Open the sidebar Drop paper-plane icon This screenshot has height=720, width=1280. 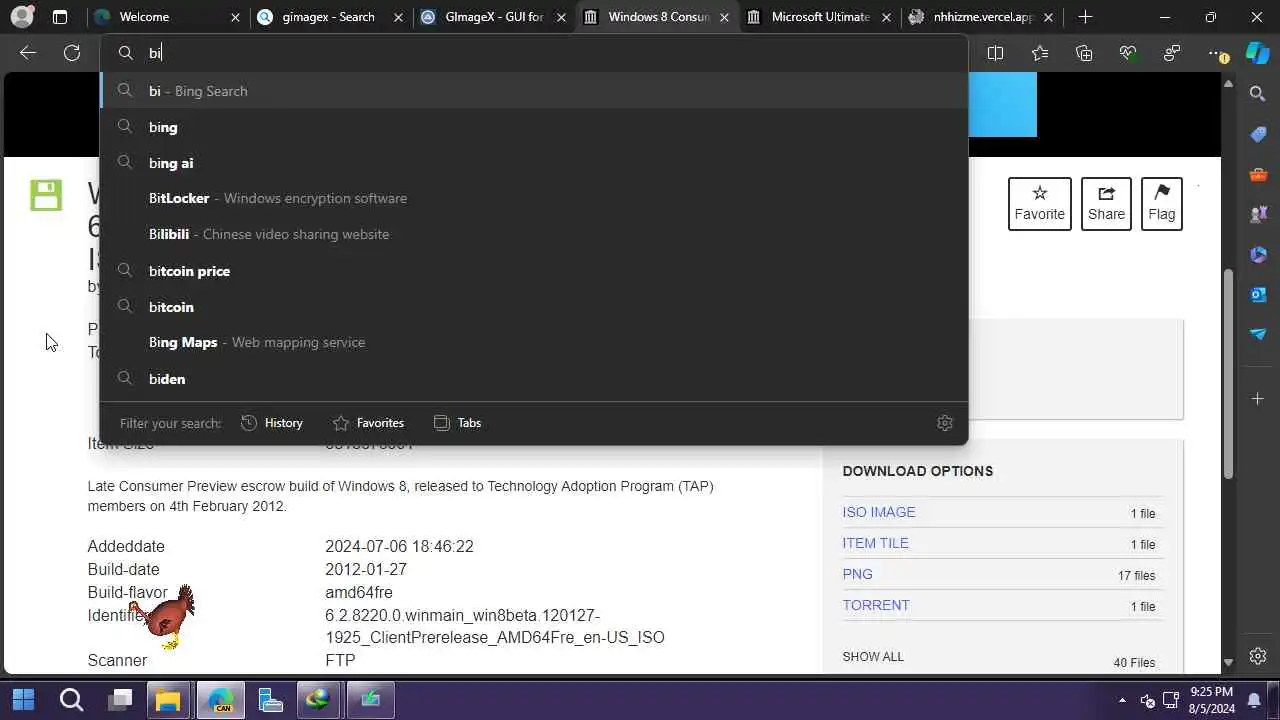1258,334
